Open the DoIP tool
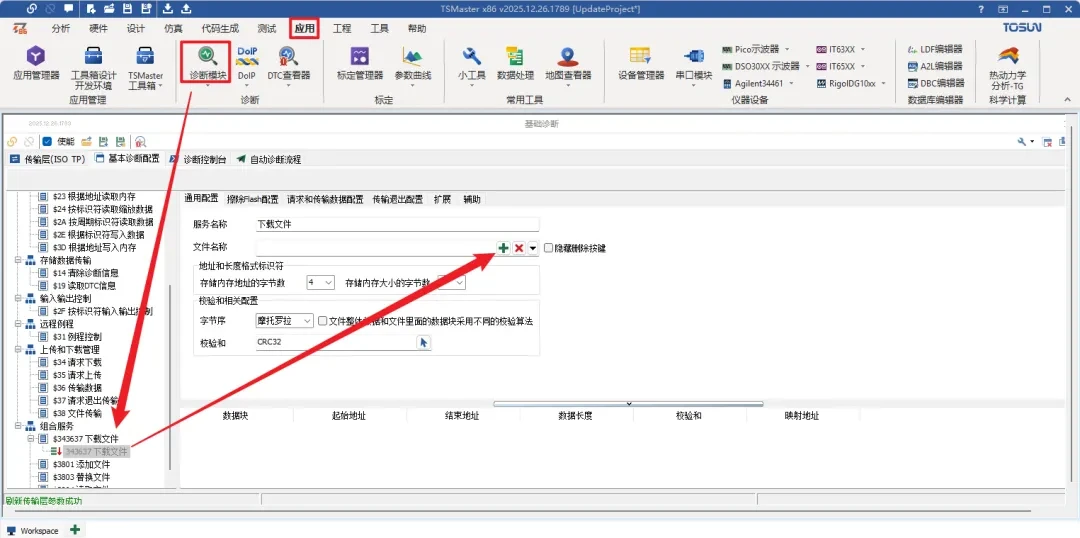 [x=247, y=63]
